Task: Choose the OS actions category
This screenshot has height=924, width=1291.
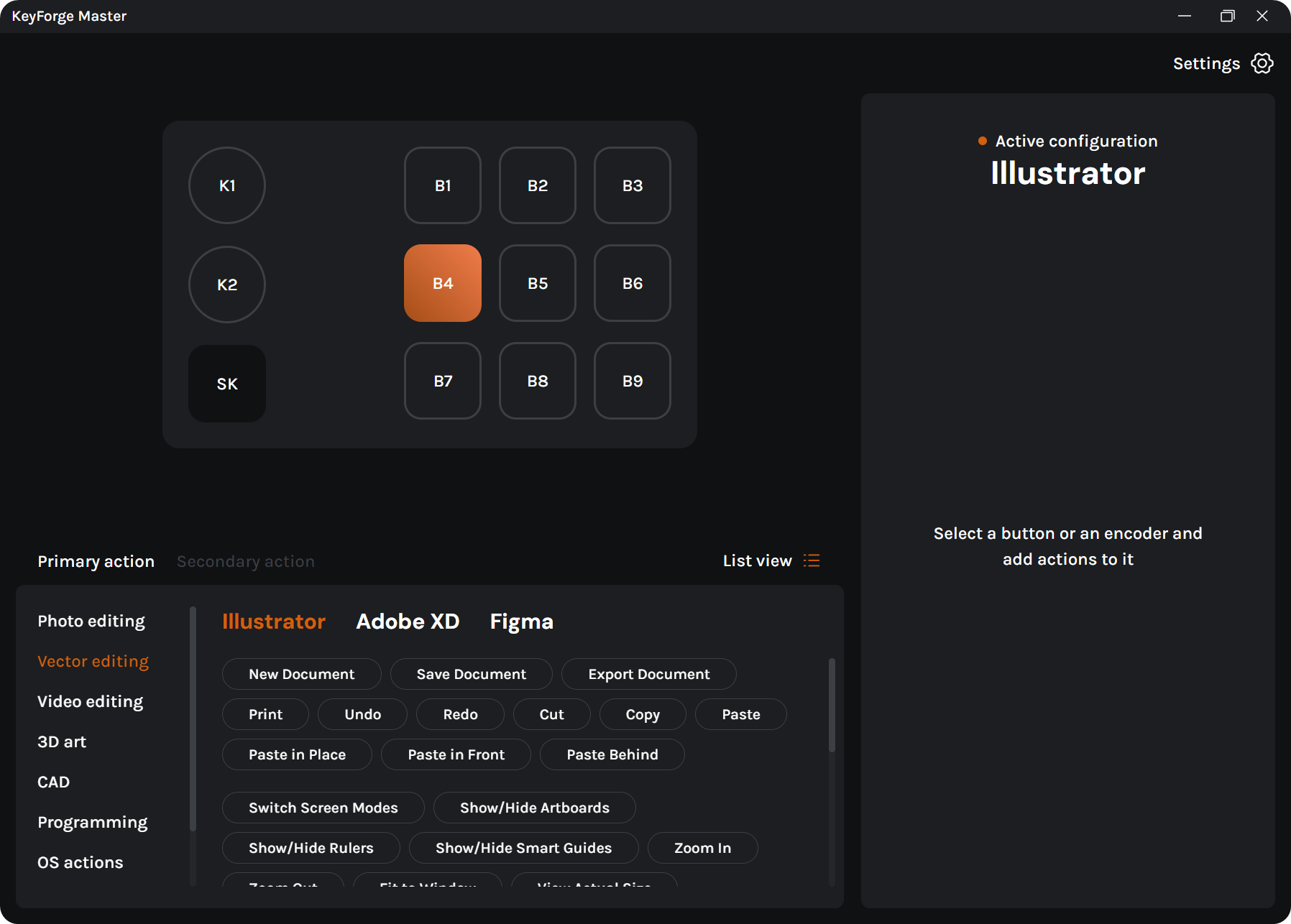Action: point(81,862)
